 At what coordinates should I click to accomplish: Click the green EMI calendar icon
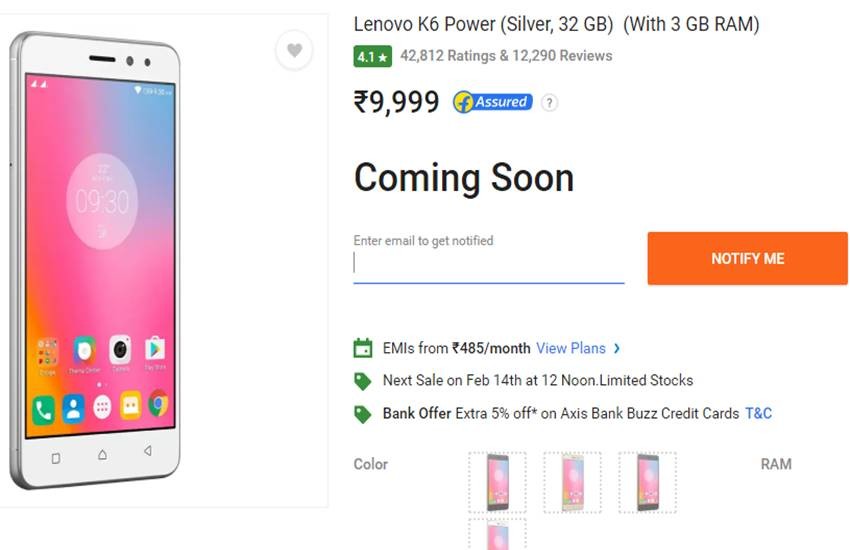tap(363, 348)
